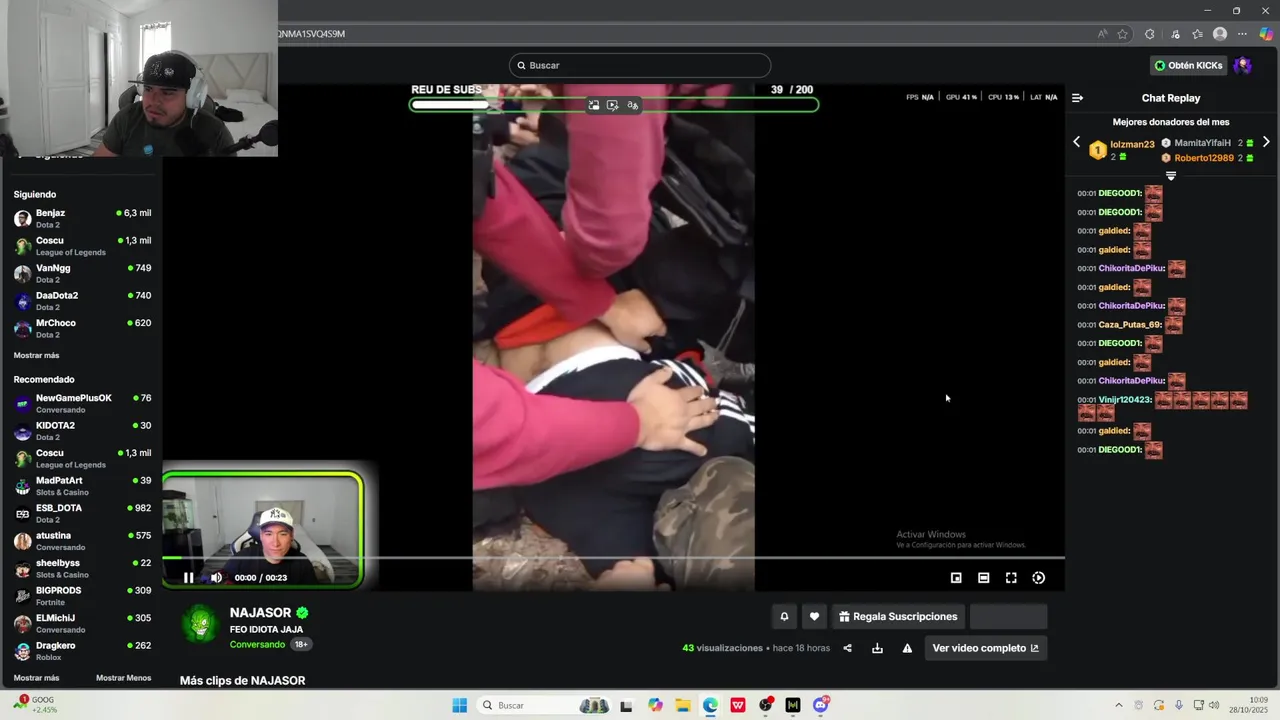Open browser profile account icon
The height and width of the screenshot is (720, 1280).
(1220, 34)
